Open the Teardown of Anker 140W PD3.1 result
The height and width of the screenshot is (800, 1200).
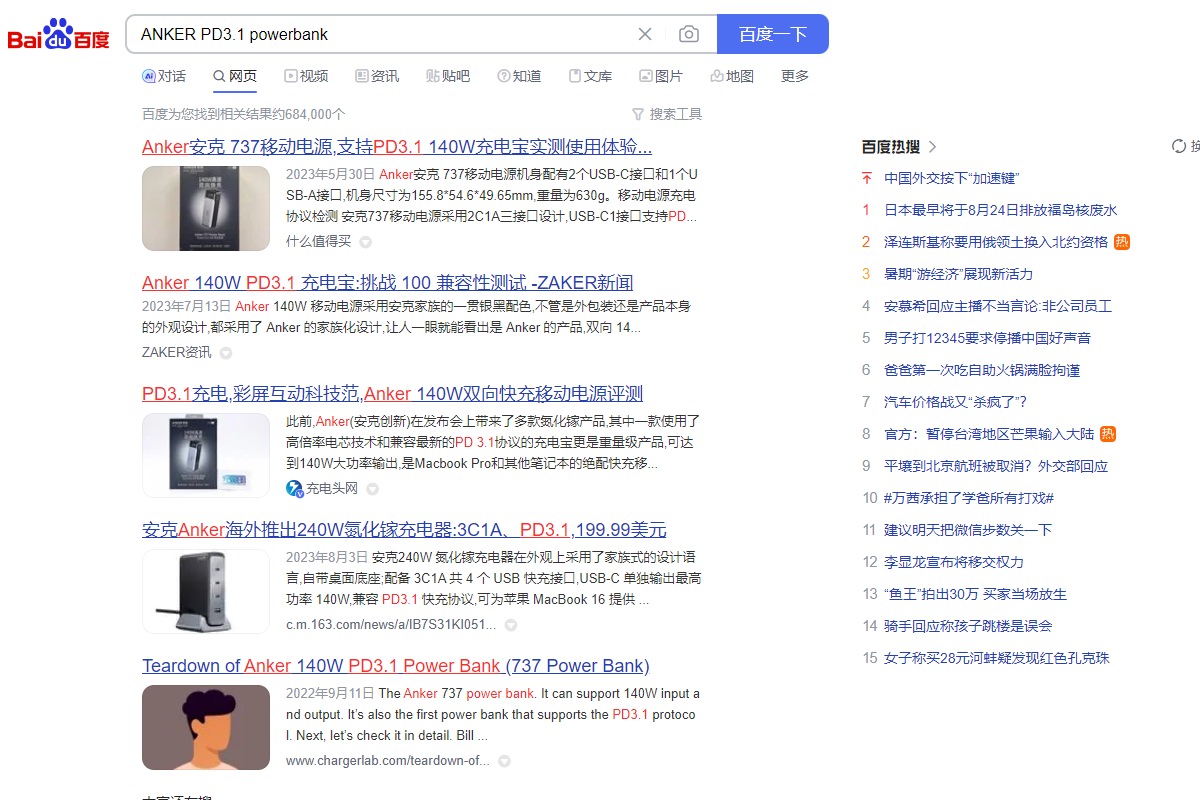(396, 666)
